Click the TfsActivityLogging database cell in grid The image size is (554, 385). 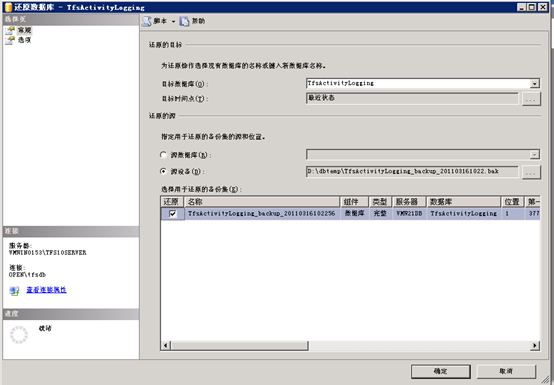click(464, 213)
